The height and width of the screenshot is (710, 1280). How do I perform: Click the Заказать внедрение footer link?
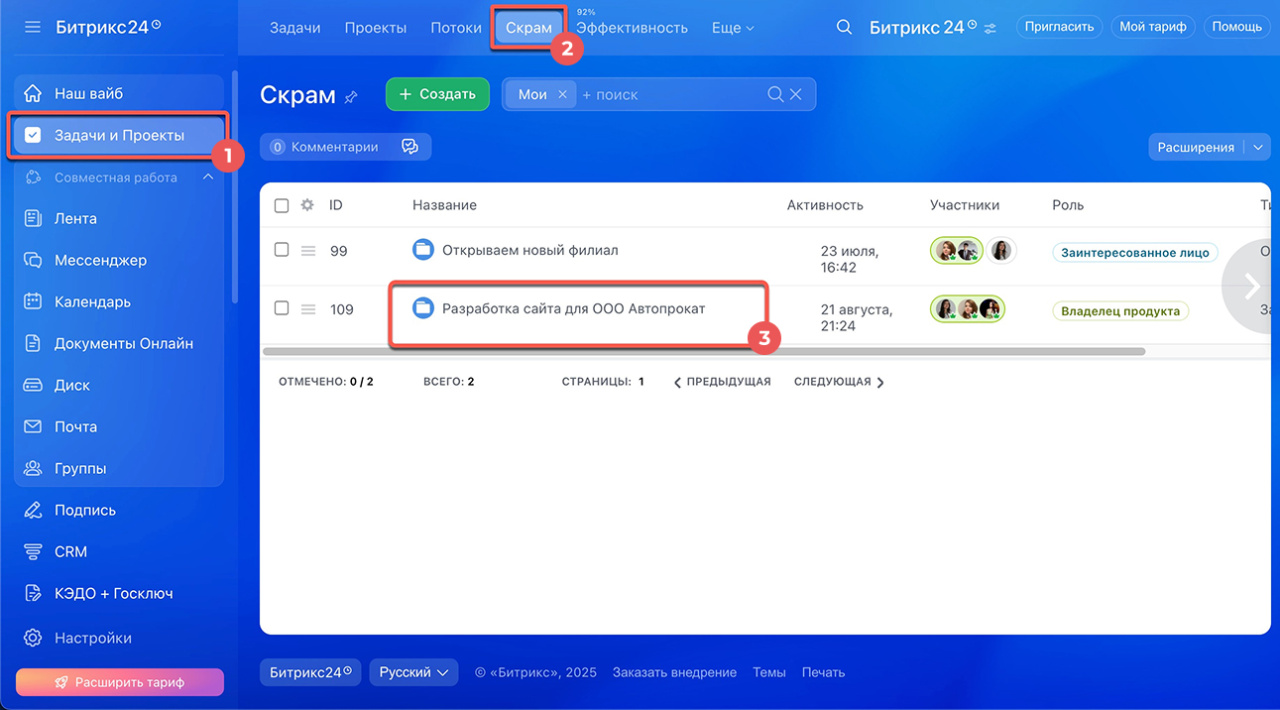675,672
